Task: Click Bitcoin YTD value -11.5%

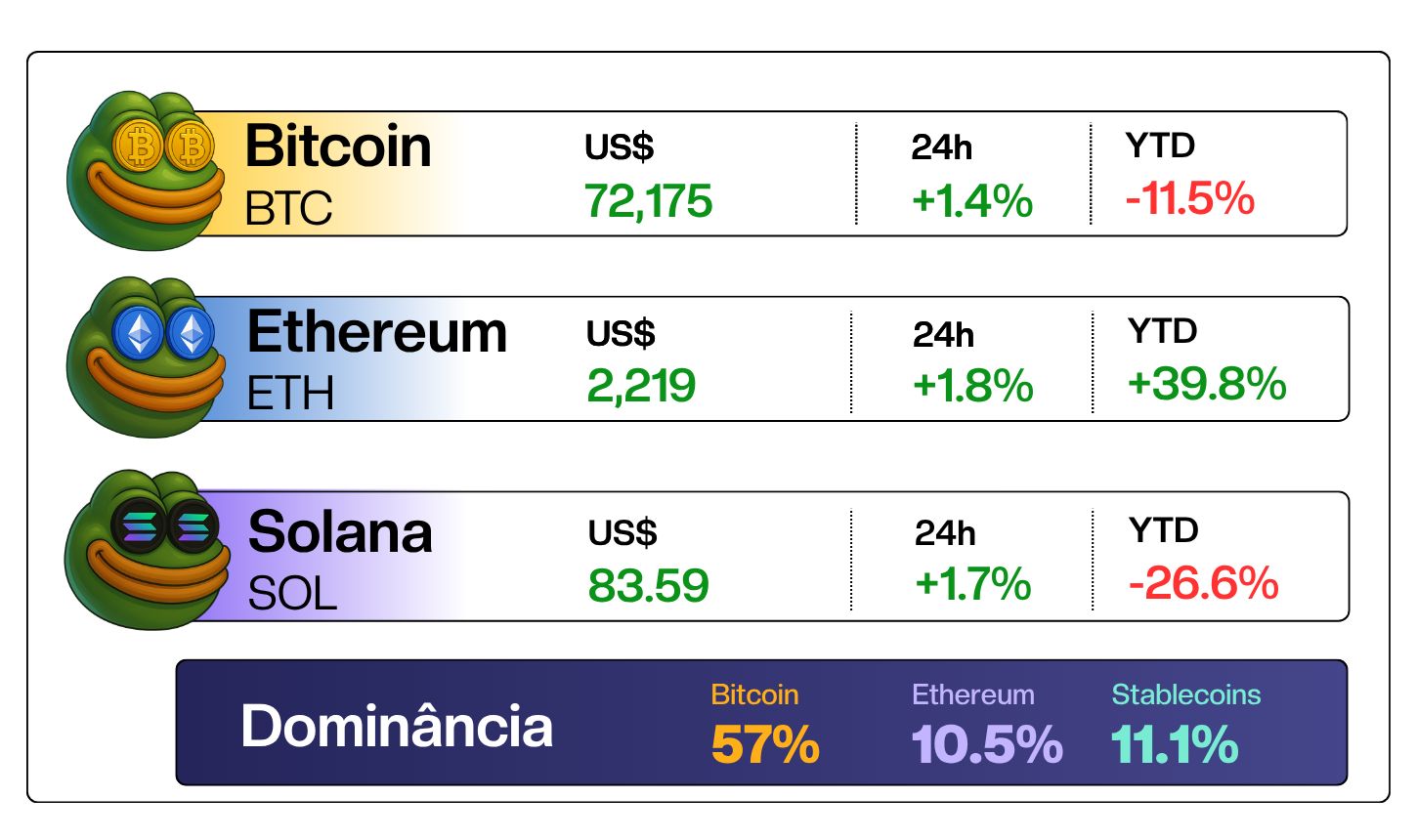Action: 1190,198
